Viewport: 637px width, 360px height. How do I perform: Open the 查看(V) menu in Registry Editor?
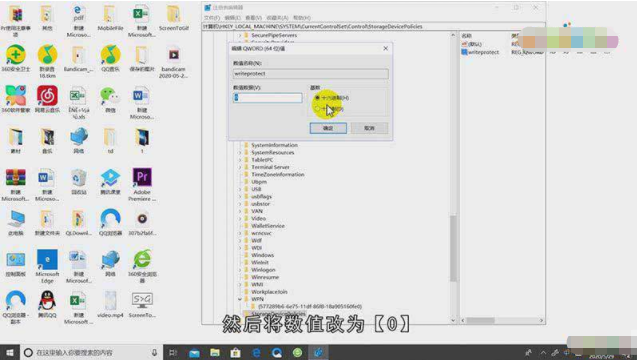click(x=254, y=18)
